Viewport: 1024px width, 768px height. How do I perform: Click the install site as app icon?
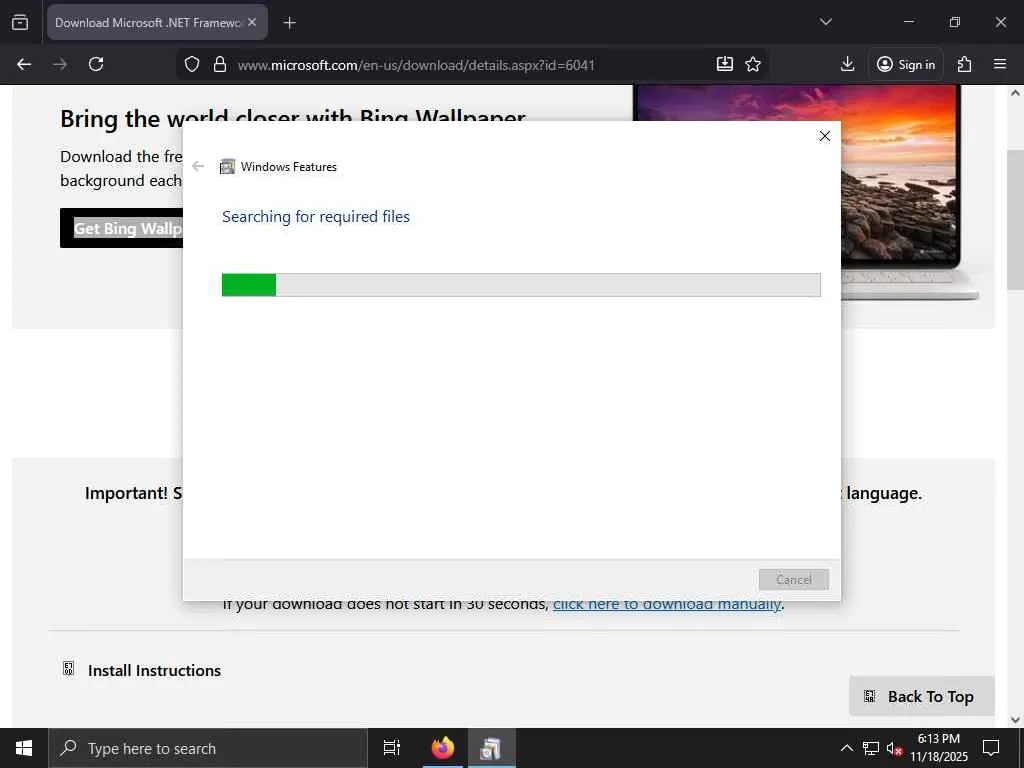point(725,64)
